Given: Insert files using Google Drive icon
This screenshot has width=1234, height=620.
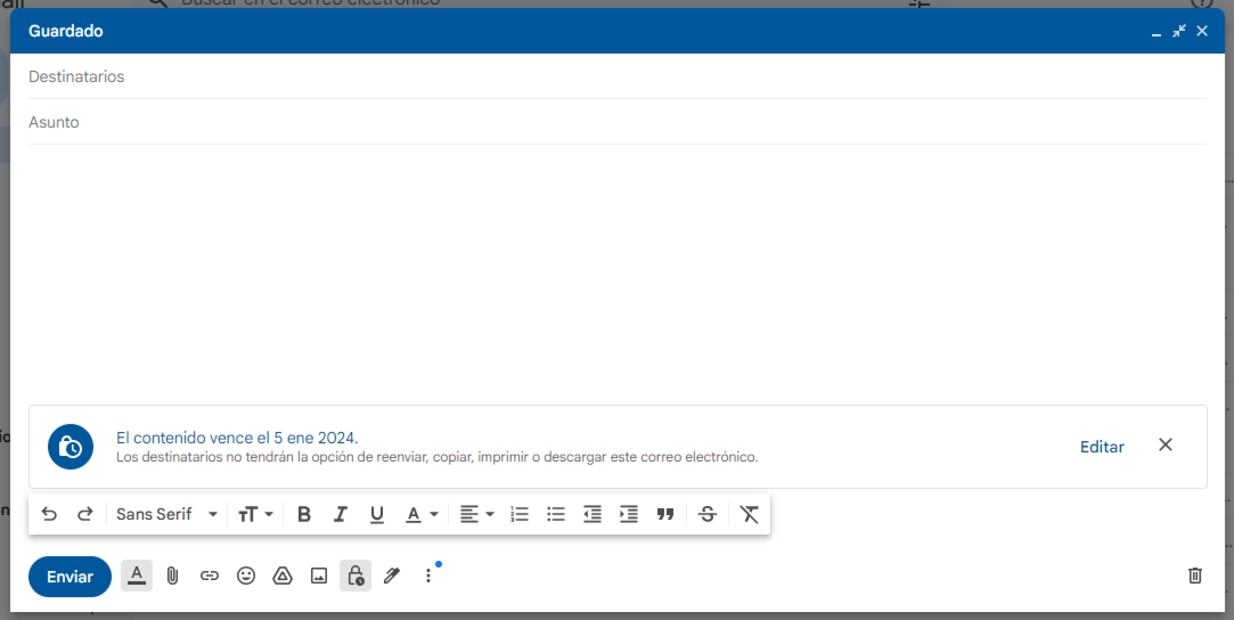Looking at the screenshot, I should click(x=282, y=576).
